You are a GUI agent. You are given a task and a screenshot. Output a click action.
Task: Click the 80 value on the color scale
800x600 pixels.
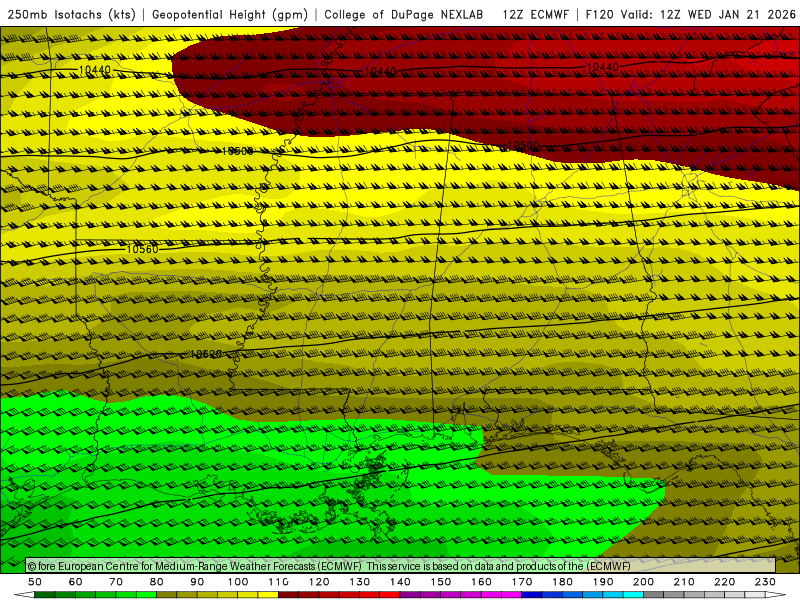(157, 582)
